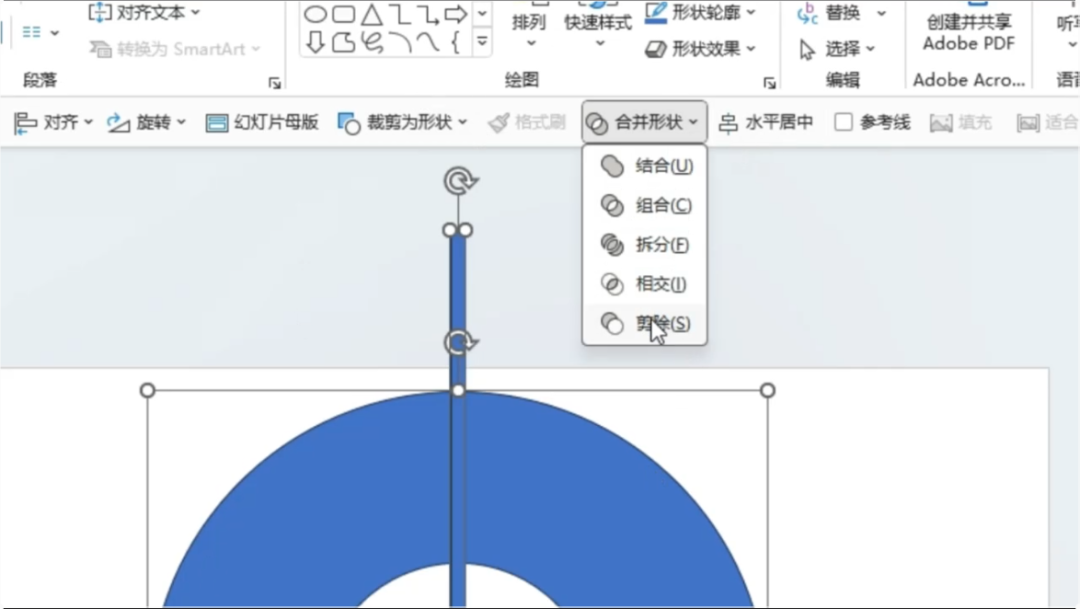The height and width of the screenshot is (609, 1080).
Task: Select the 格式刷 Format Painter tool
Action: [526, 121]
